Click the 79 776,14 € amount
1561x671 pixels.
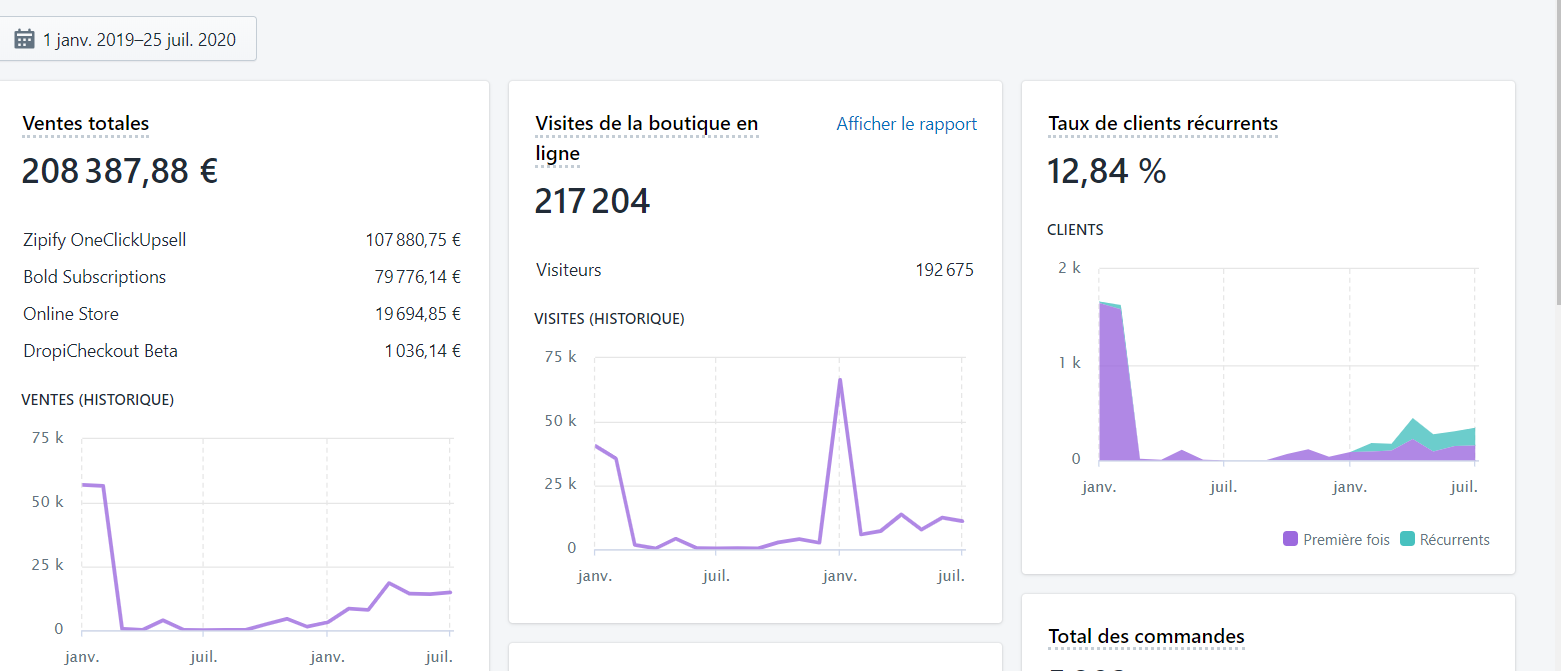pos(418,277)
